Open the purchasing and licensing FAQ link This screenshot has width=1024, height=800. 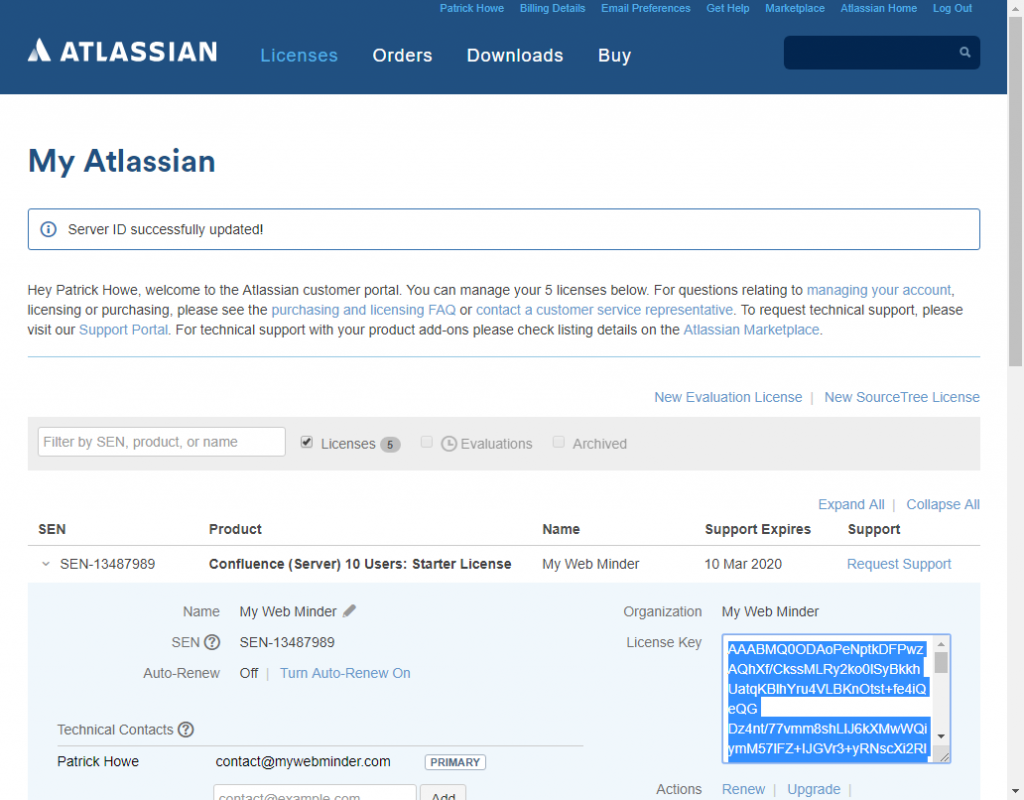(363, 310)
